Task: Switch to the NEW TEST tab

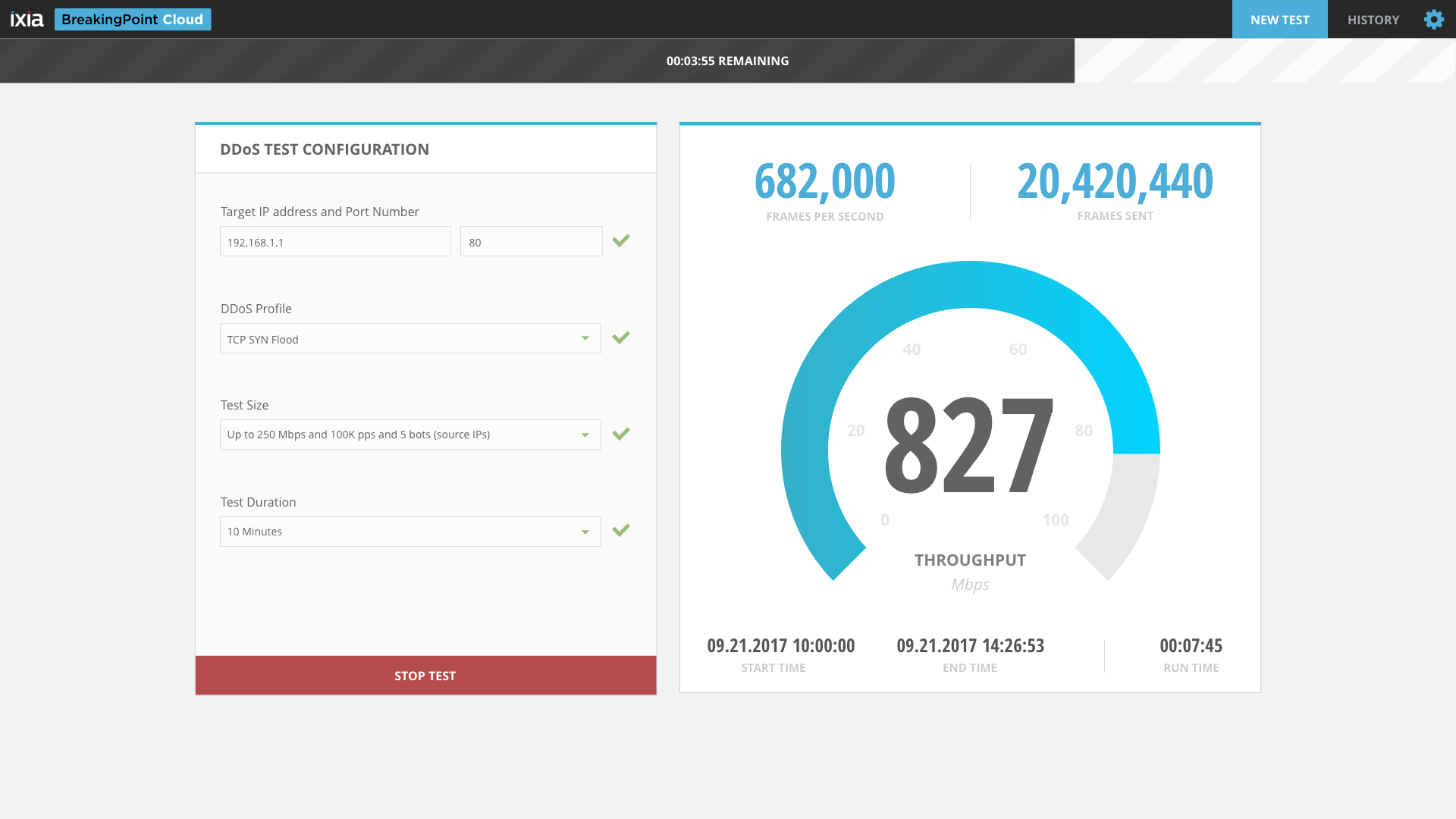Action: (x=1279, y=20)
